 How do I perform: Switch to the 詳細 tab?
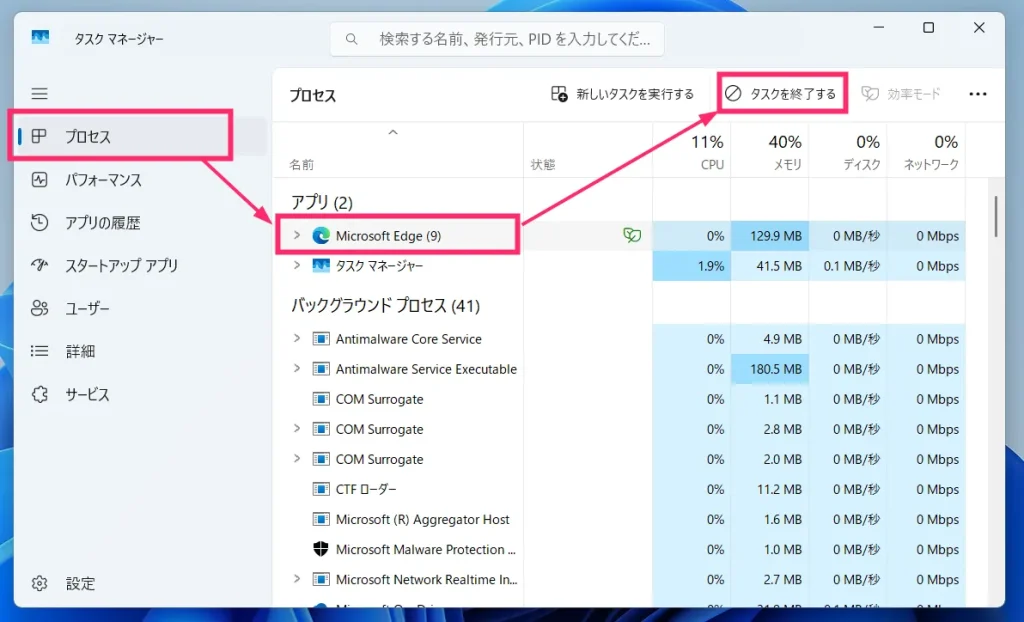[x=141, y=352]
